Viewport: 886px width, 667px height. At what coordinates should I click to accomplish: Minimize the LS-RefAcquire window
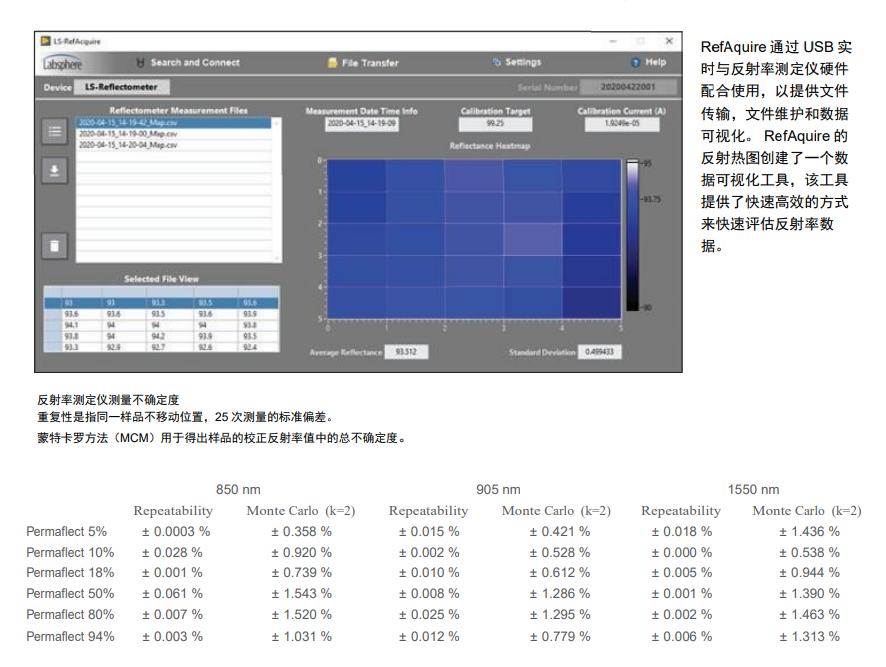point(613,41)
